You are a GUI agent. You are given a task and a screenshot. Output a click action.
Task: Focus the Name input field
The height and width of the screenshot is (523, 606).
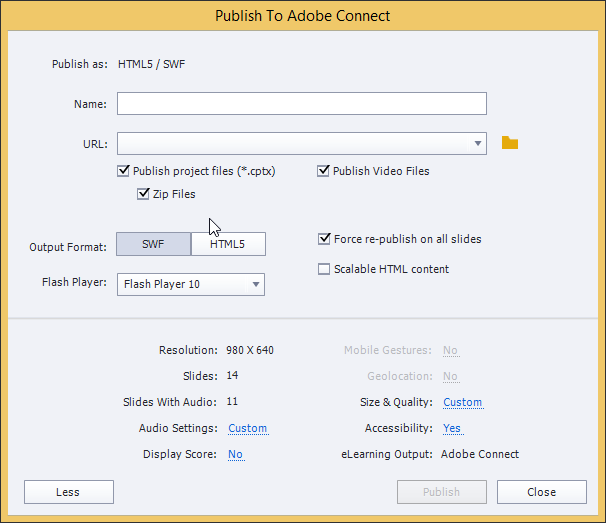coord(302,104)
